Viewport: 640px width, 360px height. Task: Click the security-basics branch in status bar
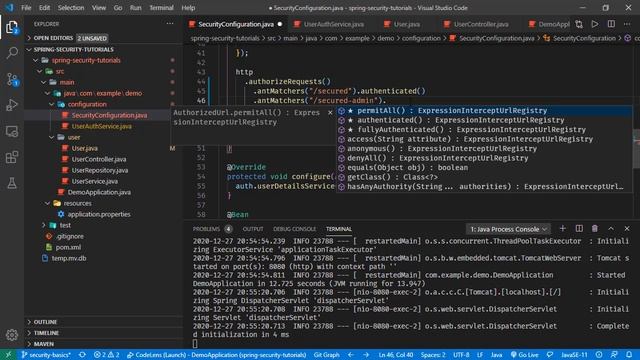(x=46, y=355)
